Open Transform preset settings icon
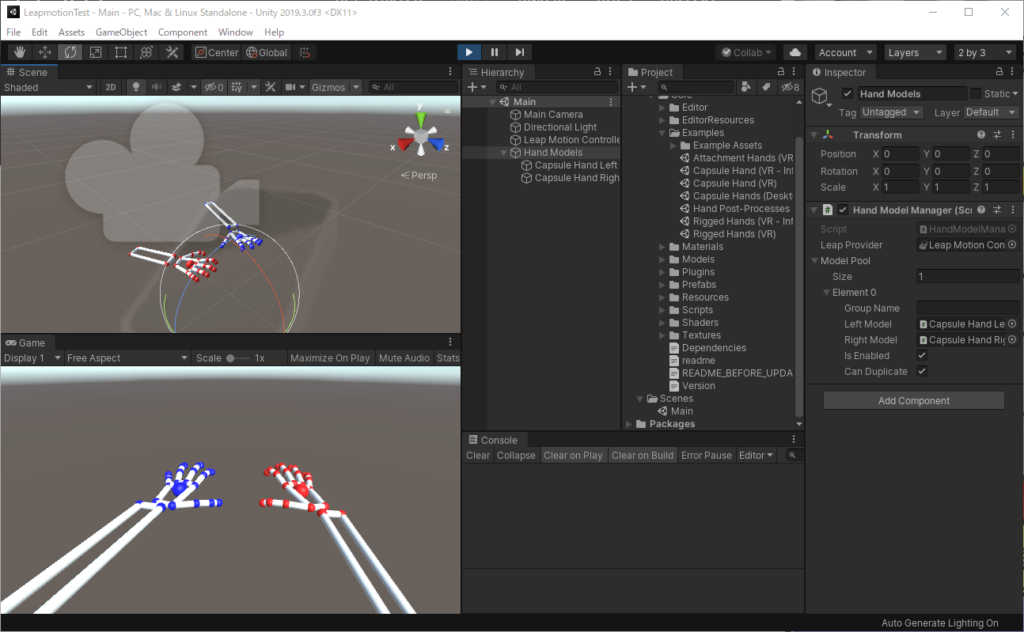1024x632 pixels. click(x=997, y=134)
